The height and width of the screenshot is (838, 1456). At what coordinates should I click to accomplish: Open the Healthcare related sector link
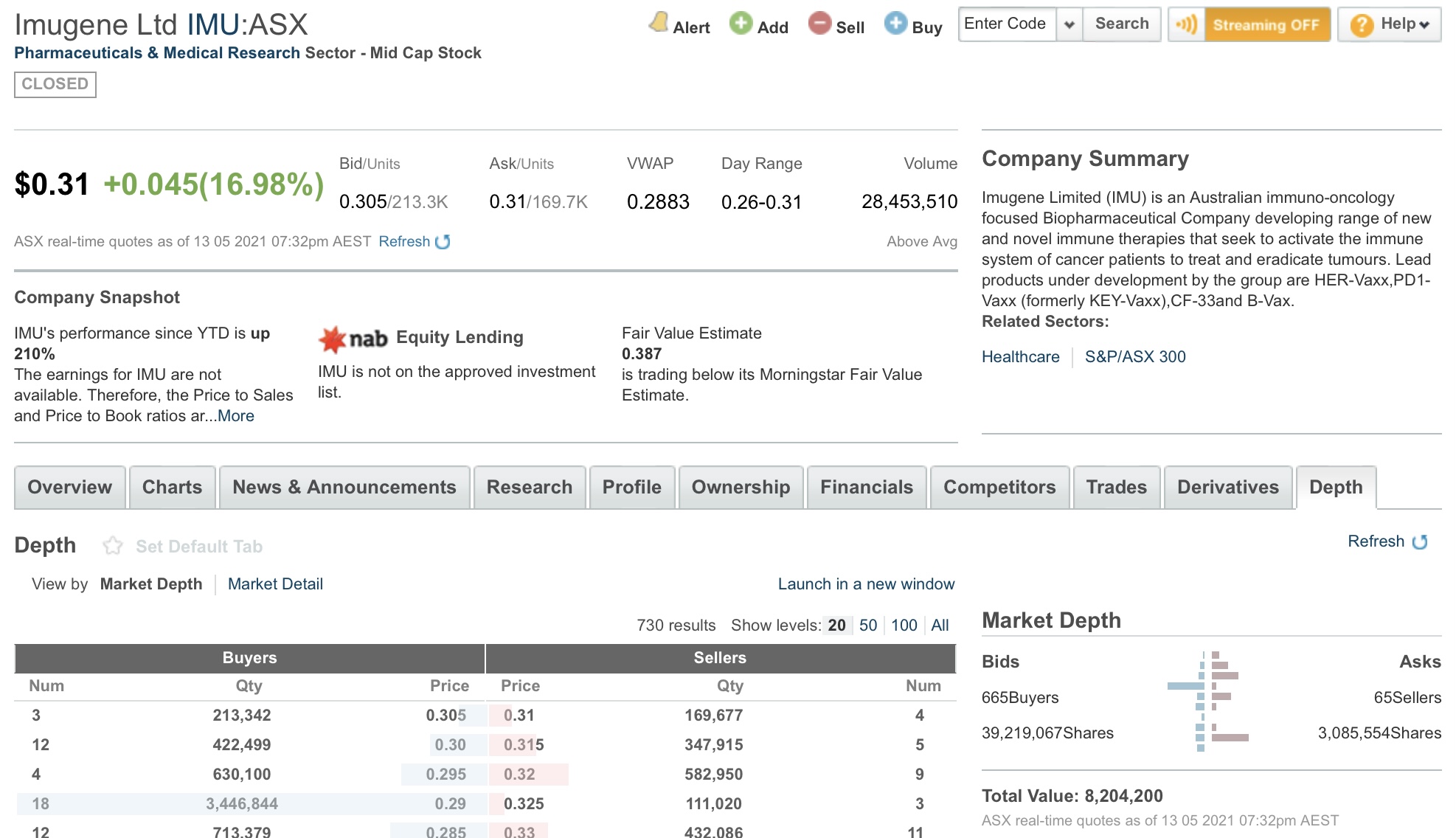1020,357
